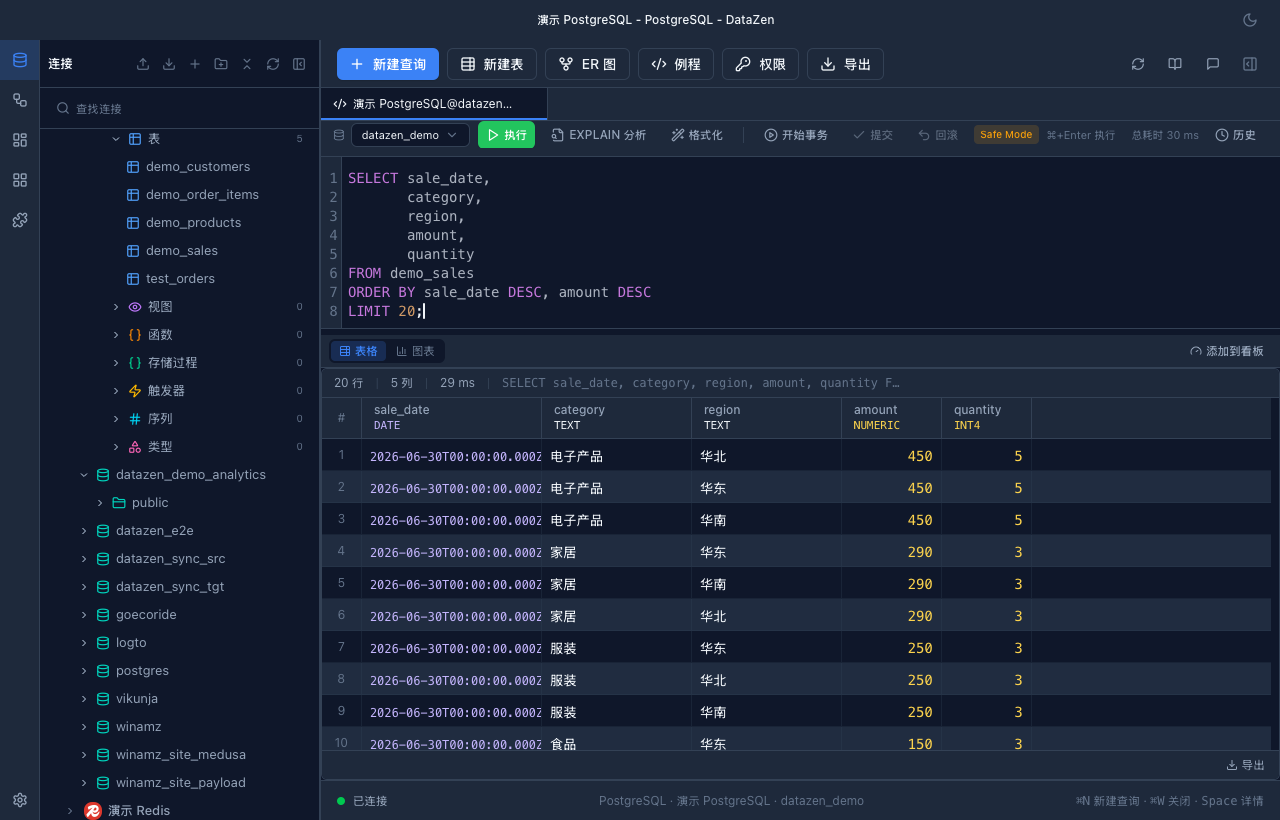Run the query with green 执行 button
This screenshot has width=1280, height=820.
tap(506, 135)
